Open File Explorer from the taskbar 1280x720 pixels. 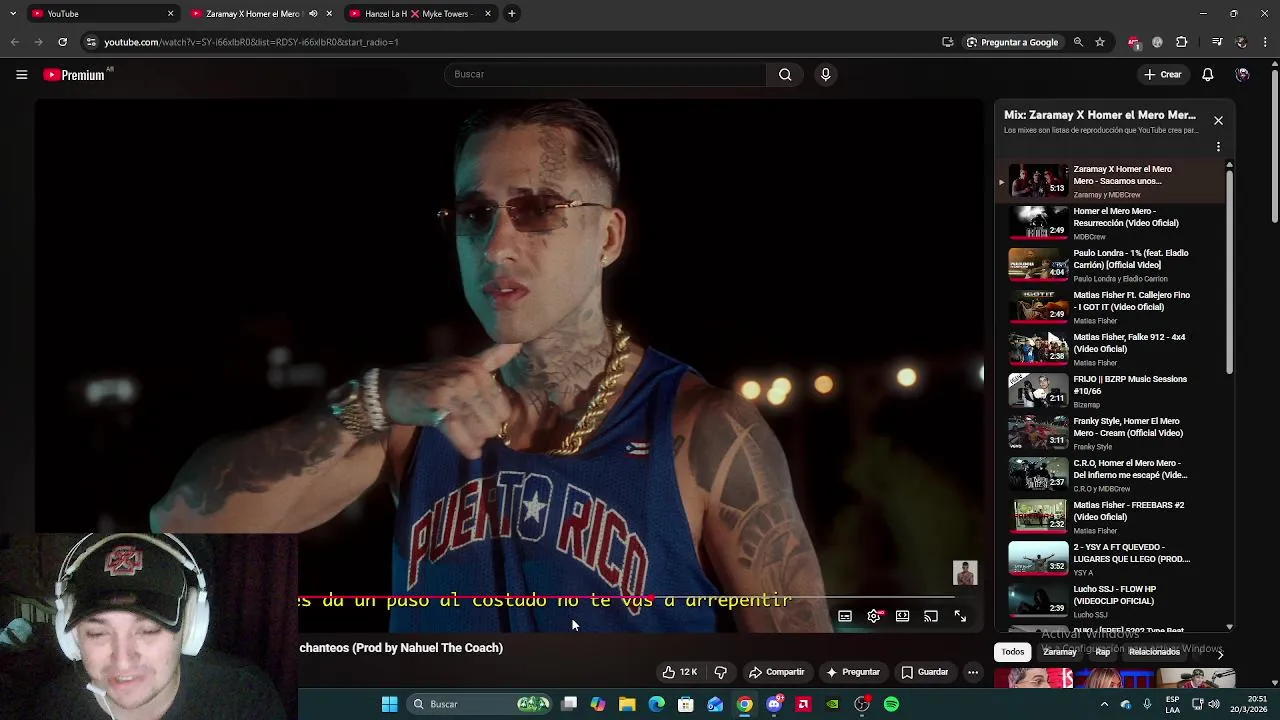click(627, 704)
